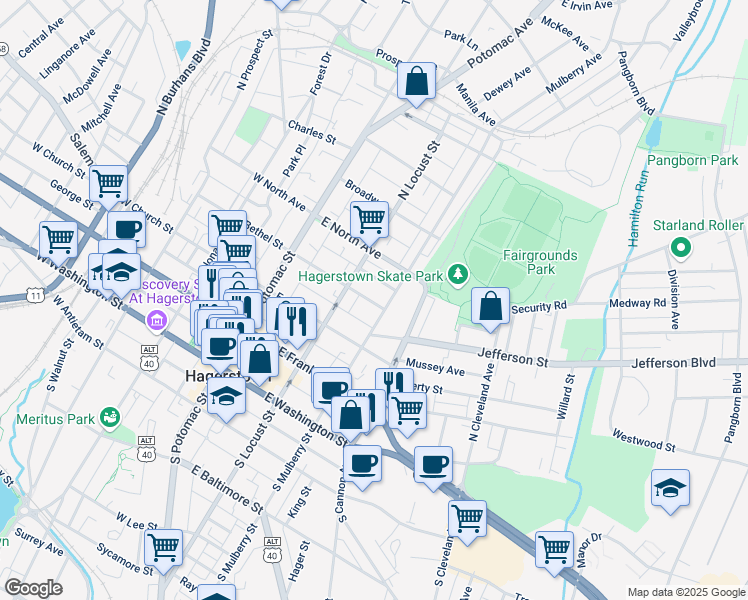748x600 pixels.
Task: Open the Starland Roller text label
Action: (x=698, y=225)
